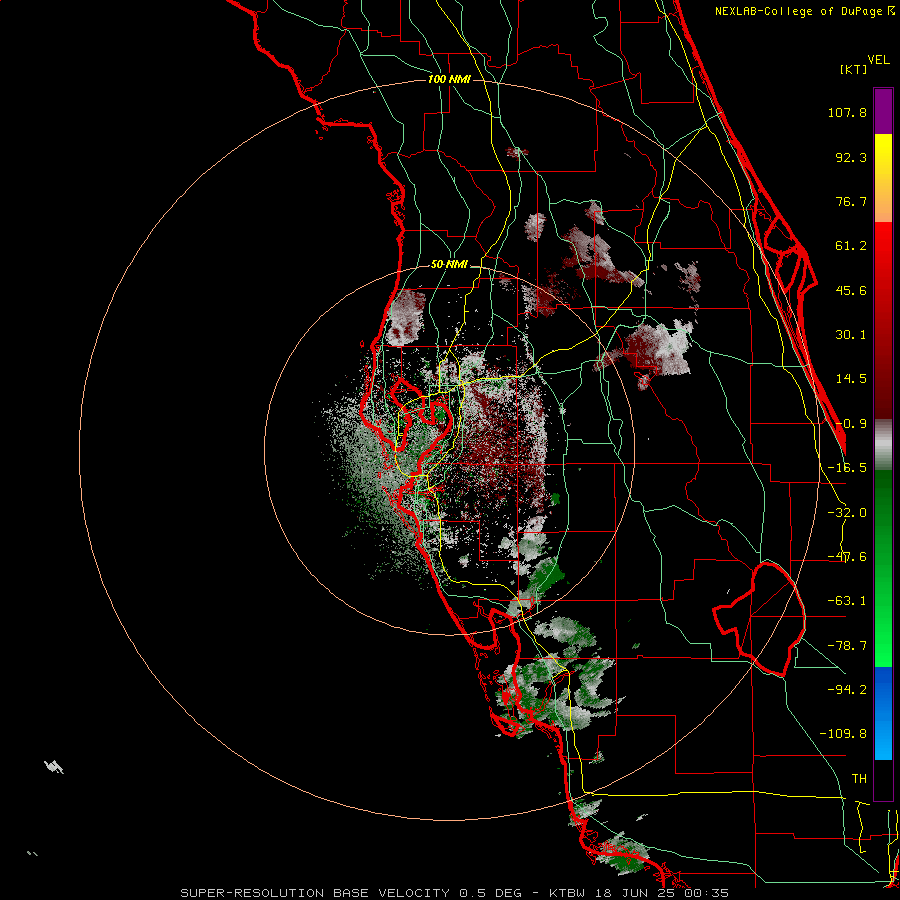Image resolution: width=900 pixels, height=900 pixels.
Task: Select the 14.5 velocity scale value
Action: tap(851, 379)
